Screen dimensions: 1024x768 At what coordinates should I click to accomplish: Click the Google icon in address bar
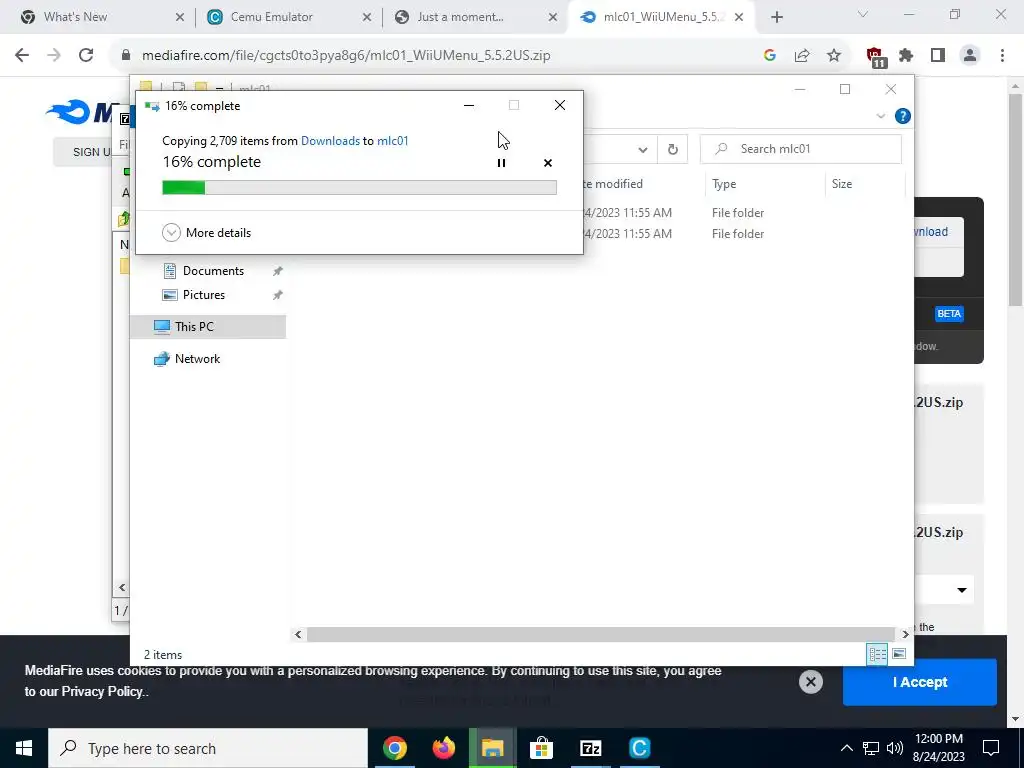pos(769,56)
